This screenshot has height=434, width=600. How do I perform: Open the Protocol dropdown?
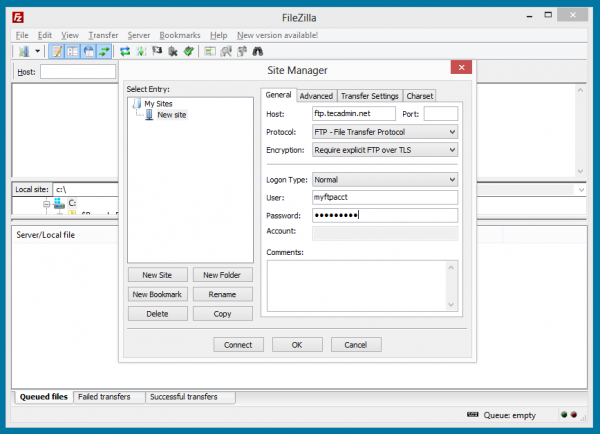tap(385, 131)
